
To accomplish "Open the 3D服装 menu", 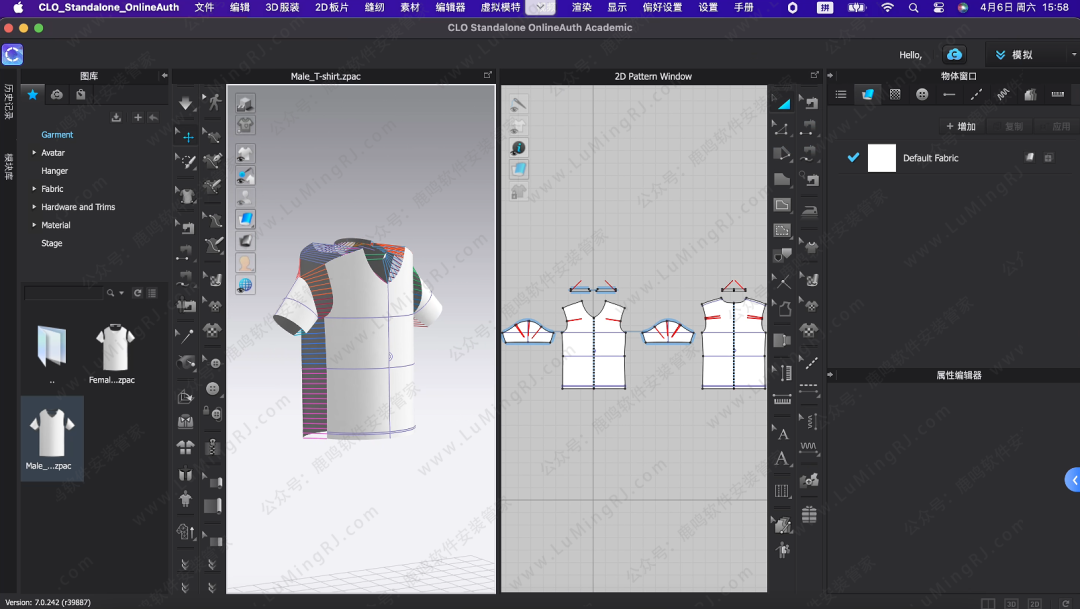I will (x=282, y=7).
